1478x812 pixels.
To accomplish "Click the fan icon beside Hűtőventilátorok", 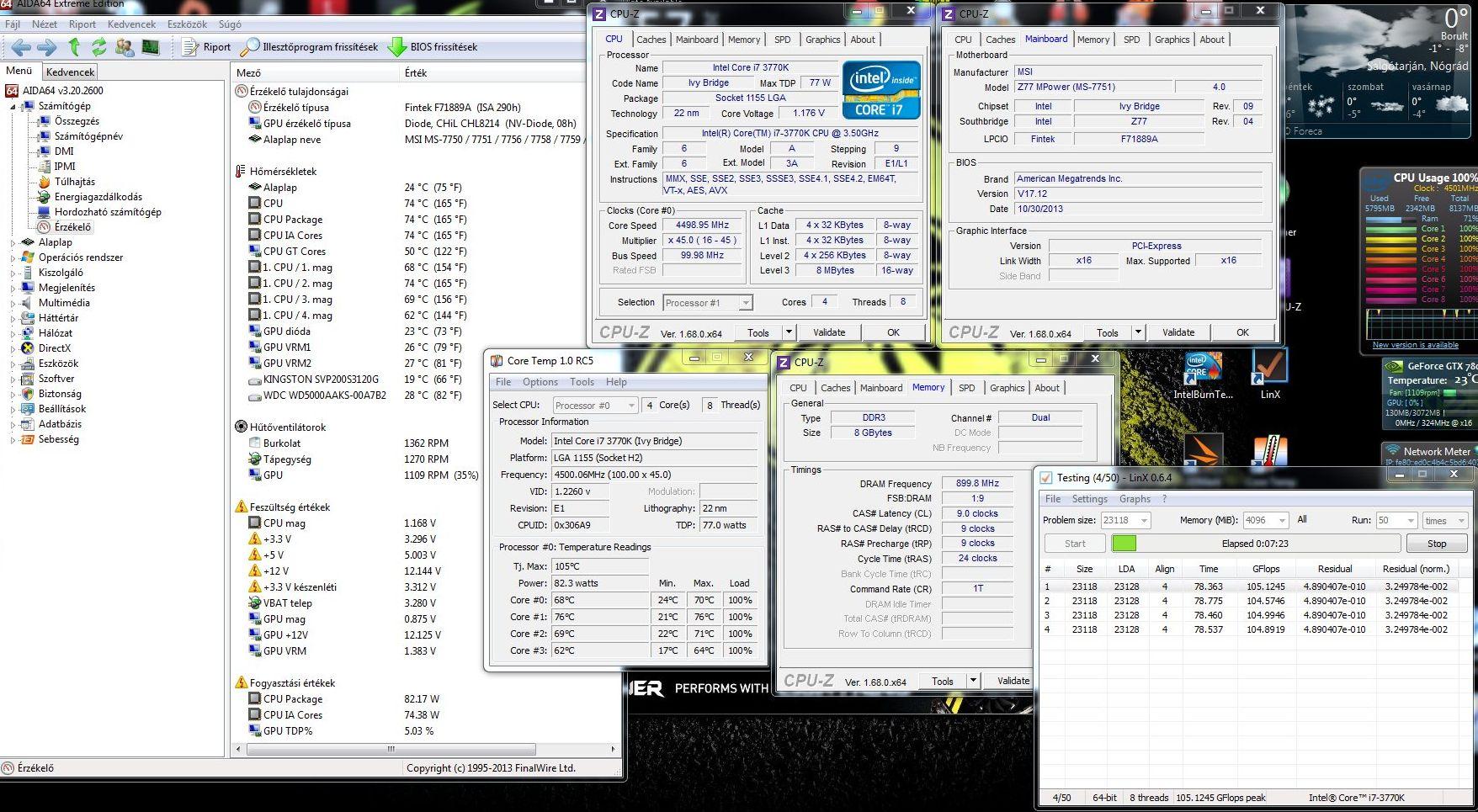I will pos(241,427).
